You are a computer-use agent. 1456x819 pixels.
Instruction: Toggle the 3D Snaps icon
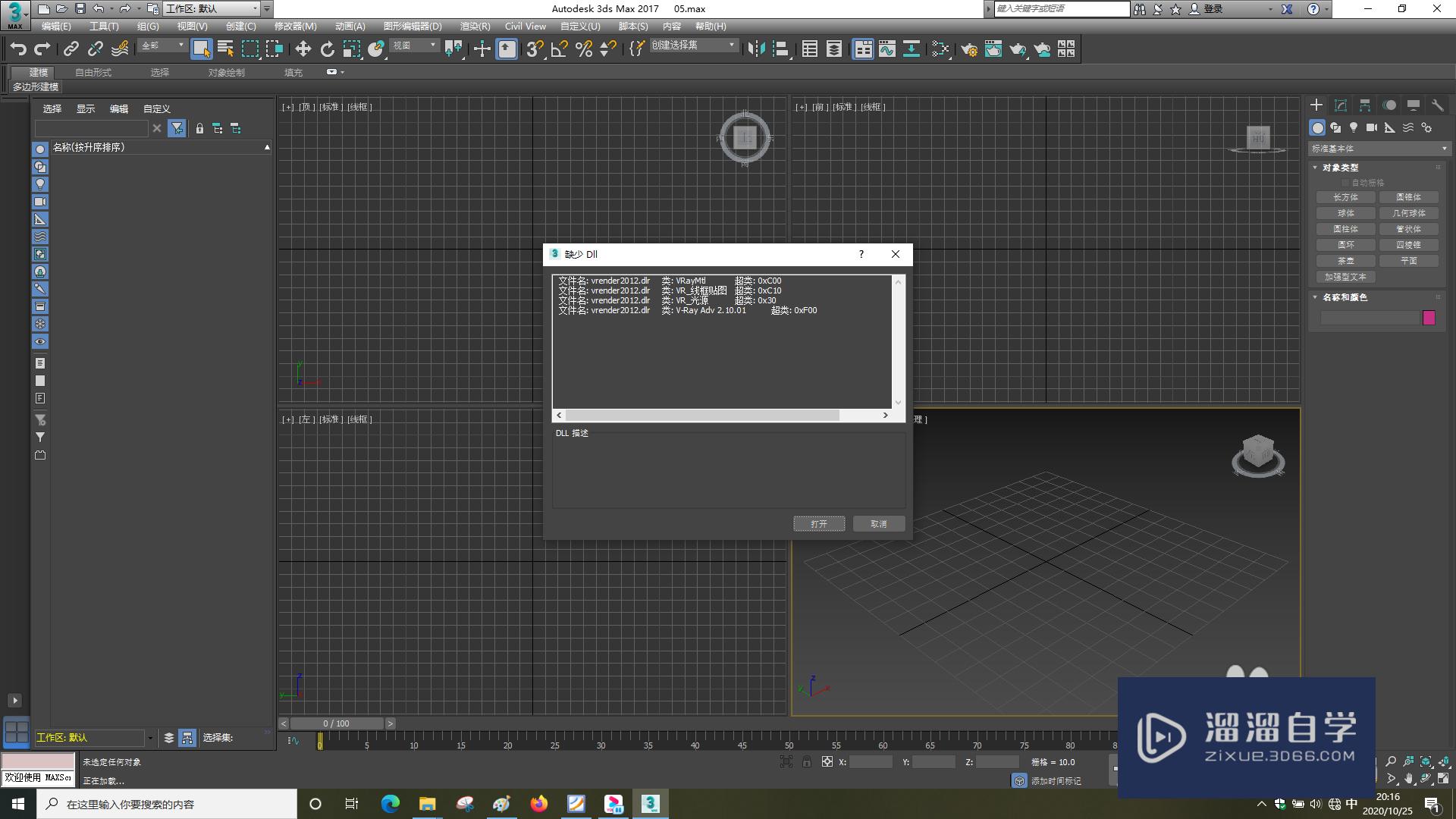click(x=535, y=49)
